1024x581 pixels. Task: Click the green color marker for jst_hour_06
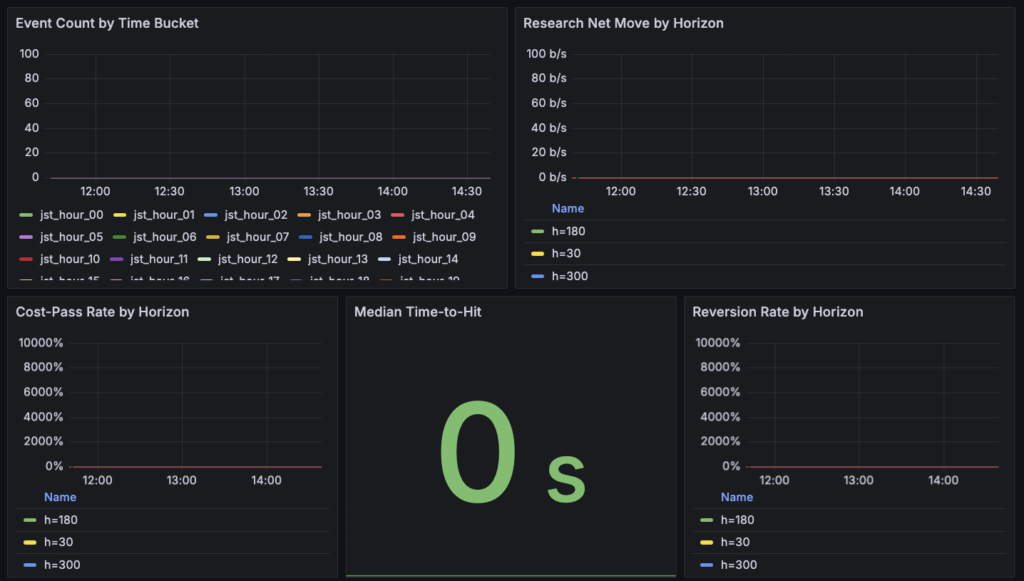(120, 237)
